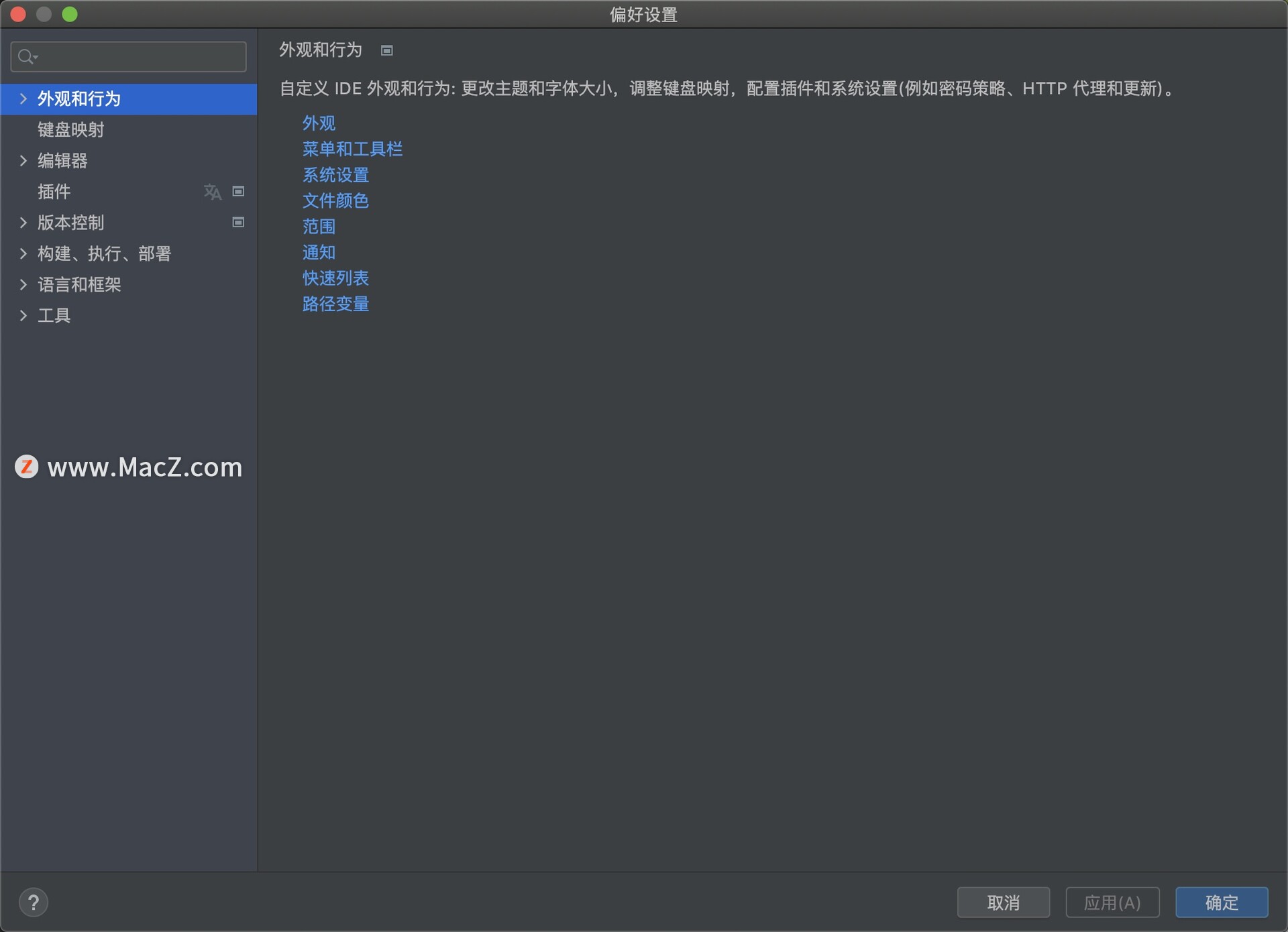Screen dimensions: 1288x932
Task: Click the search magnifier icon in settings
Action: [x=27, y=57]
